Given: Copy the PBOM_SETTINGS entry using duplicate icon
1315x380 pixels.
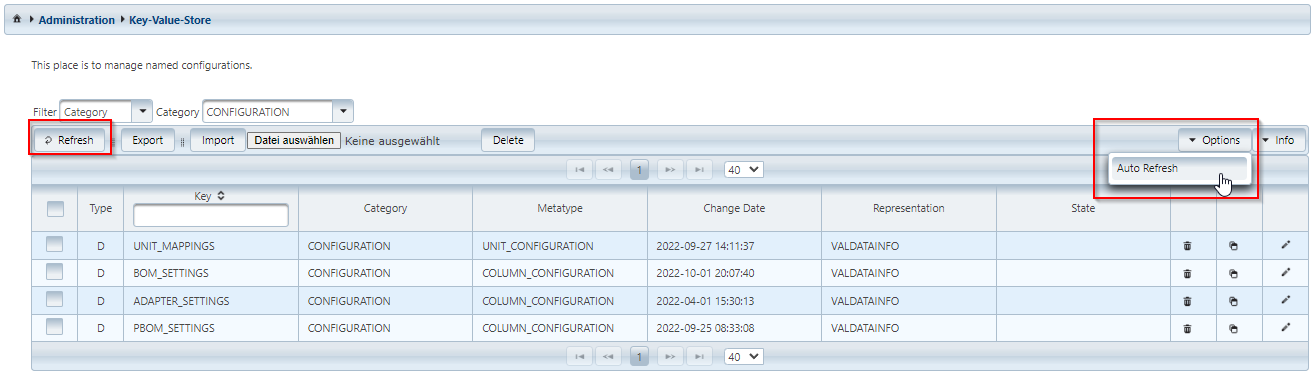Looking at the screenshot, I should (1233, 328).
